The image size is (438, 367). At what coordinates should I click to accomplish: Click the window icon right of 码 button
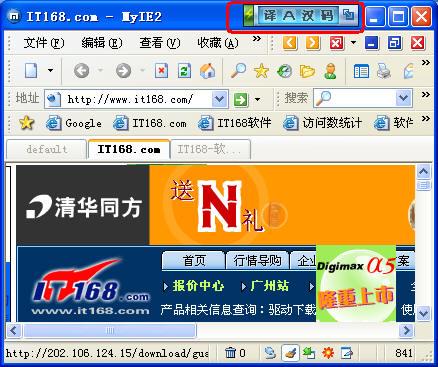348,15
